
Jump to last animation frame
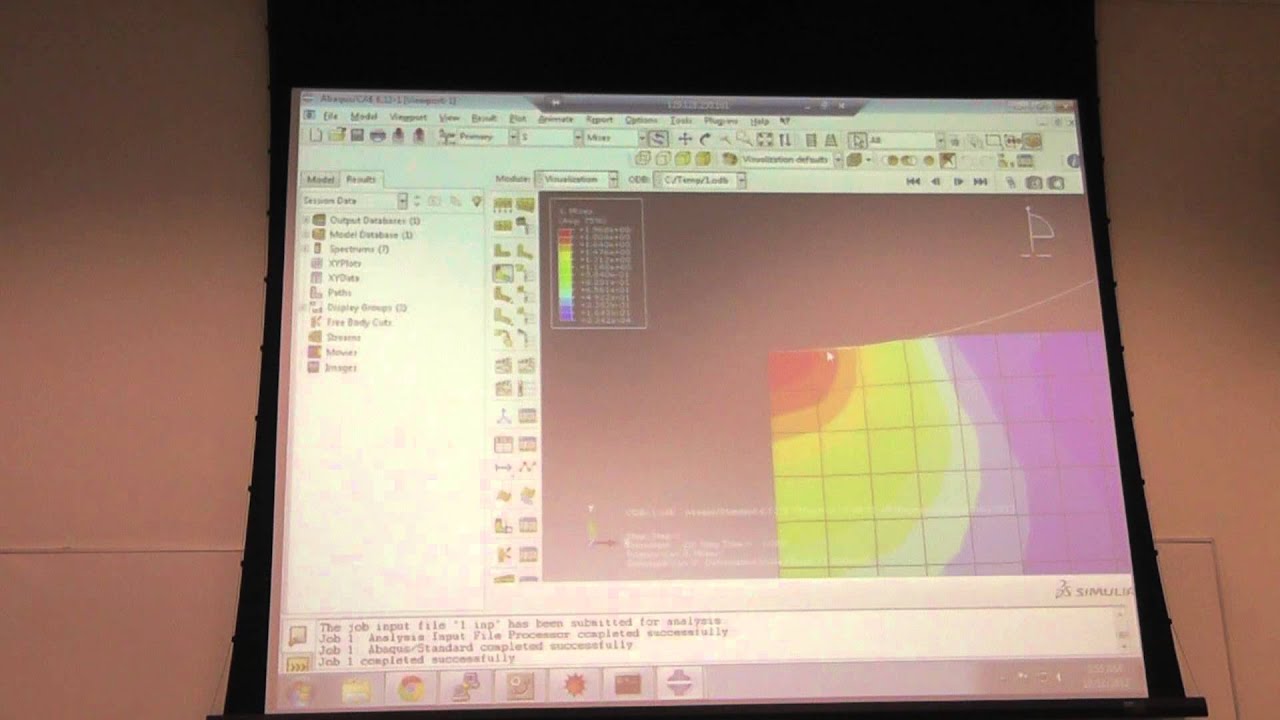tap(980, 182)
